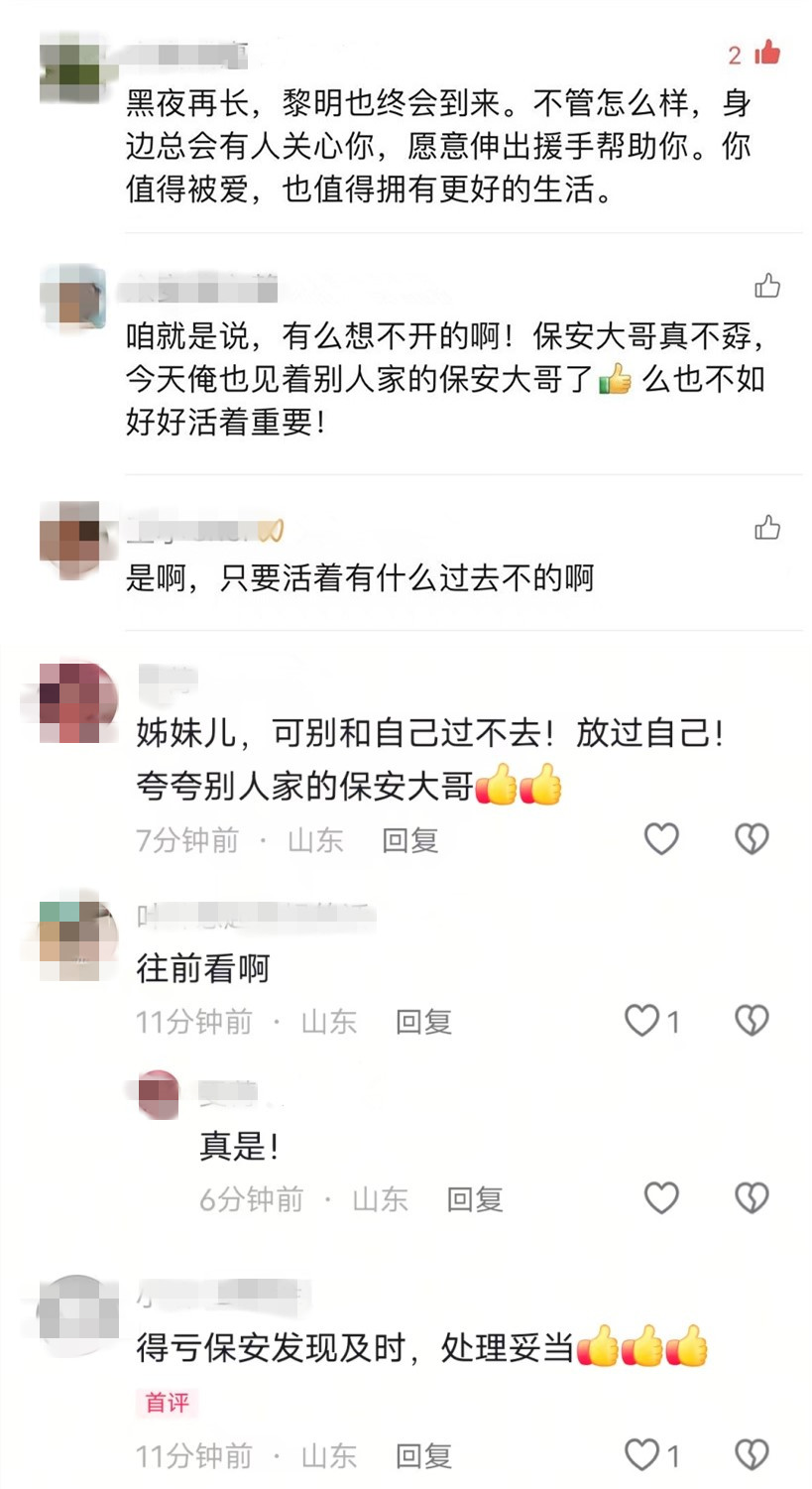Open avatar of the 黑夜再长 commenter
This screenshot has height=1489, width=812.
click(72, 67)
